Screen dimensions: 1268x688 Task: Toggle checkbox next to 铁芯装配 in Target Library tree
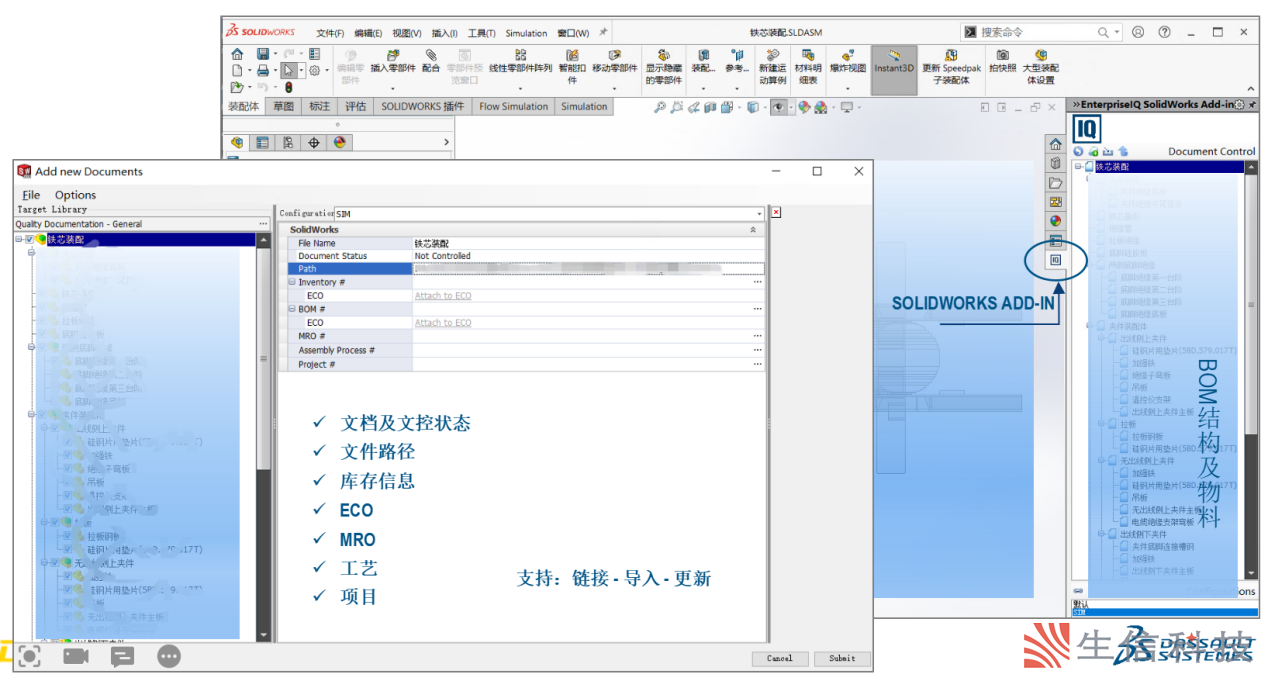[x=29, y=240]
